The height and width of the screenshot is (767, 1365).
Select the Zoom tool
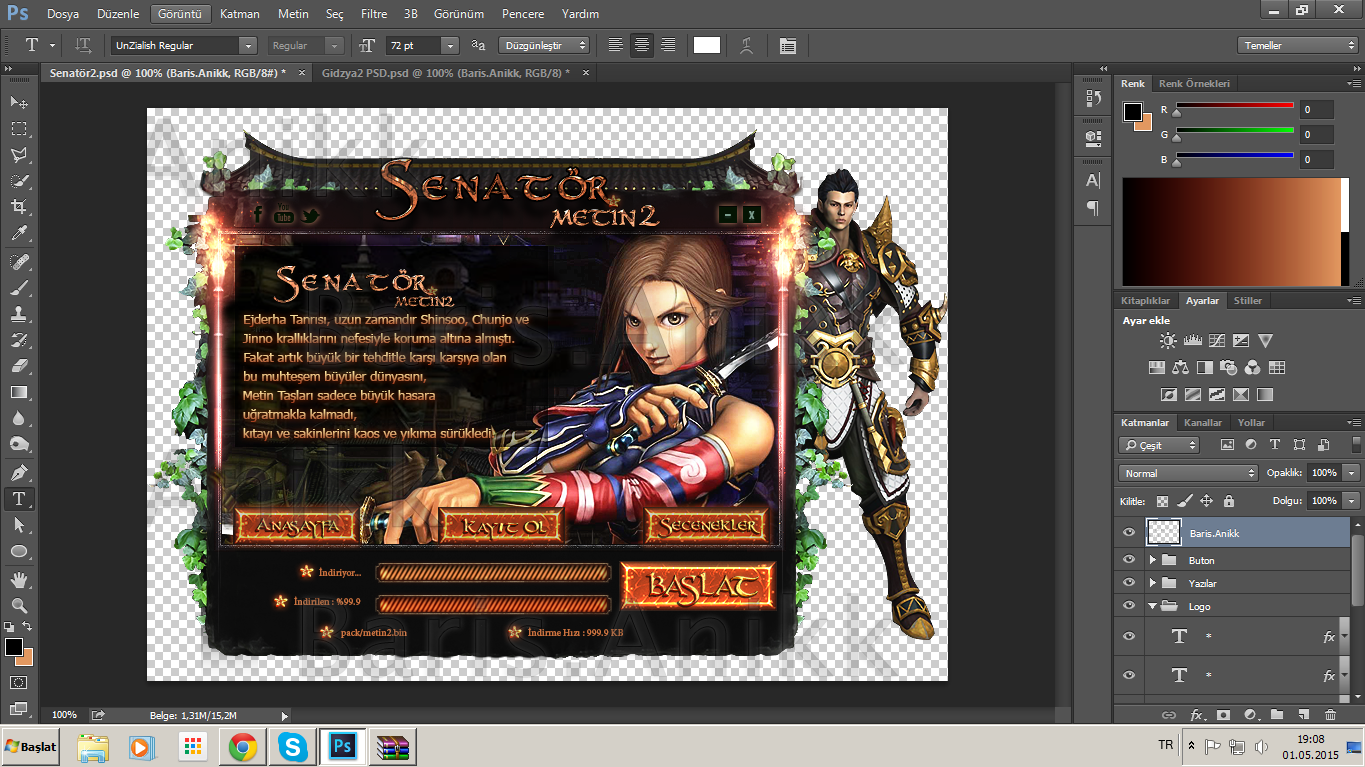19,605
